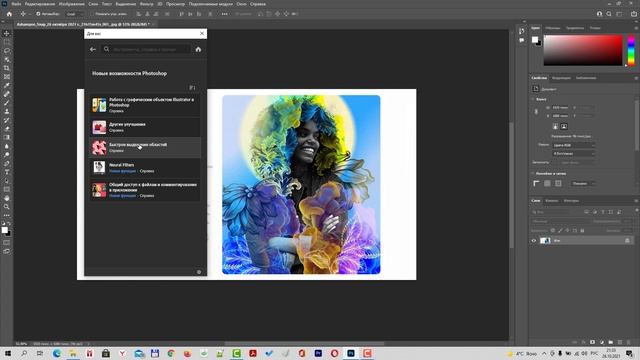Open the quick object selection list item
Image resolution: width=640 pixels, height=360 pixels.
[x=145, y=147]
